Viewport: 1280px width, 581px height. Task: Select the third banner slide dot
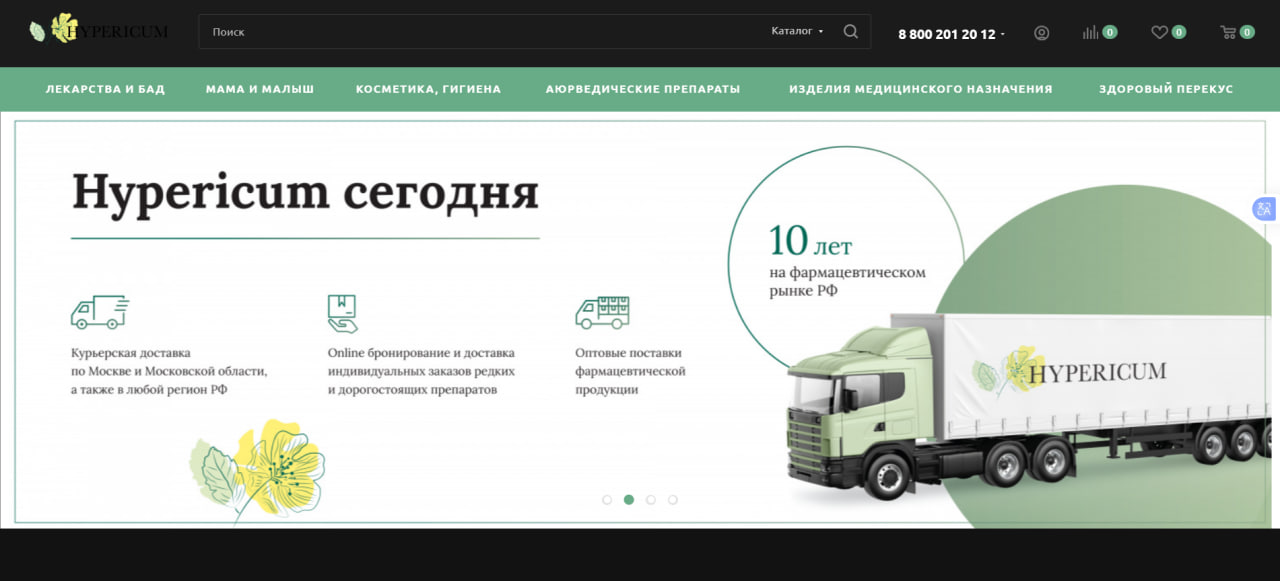[x=651, y=500]
